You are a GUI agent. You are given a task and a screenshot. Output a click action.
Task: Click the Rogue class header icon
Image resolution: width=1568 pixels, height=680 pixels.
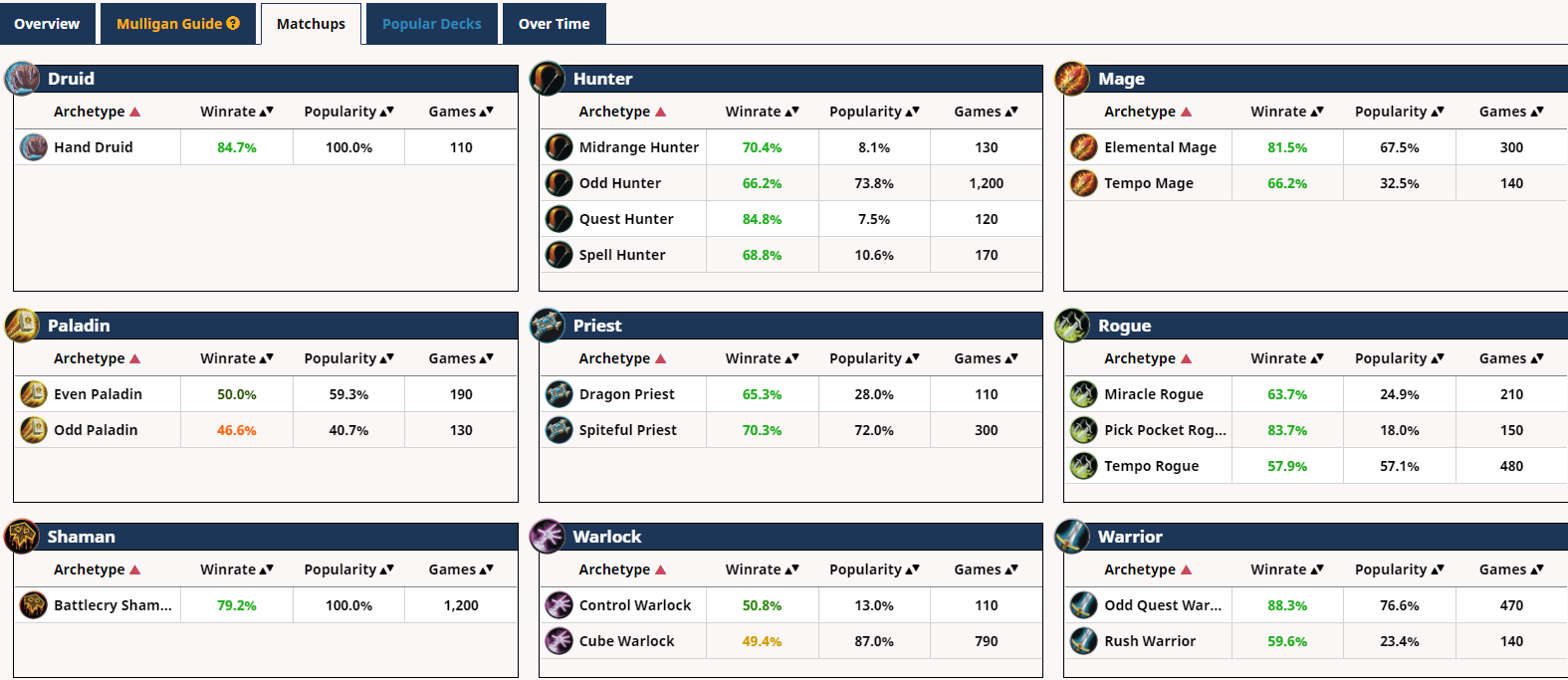click(x=1072, y=326)
